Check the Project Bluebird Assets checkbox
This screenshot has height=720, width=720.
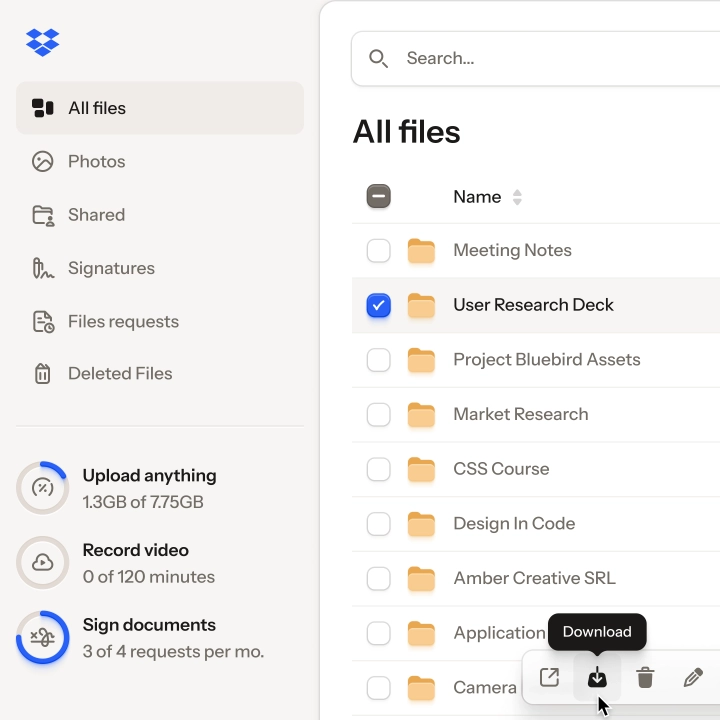(x=378, y=360)
